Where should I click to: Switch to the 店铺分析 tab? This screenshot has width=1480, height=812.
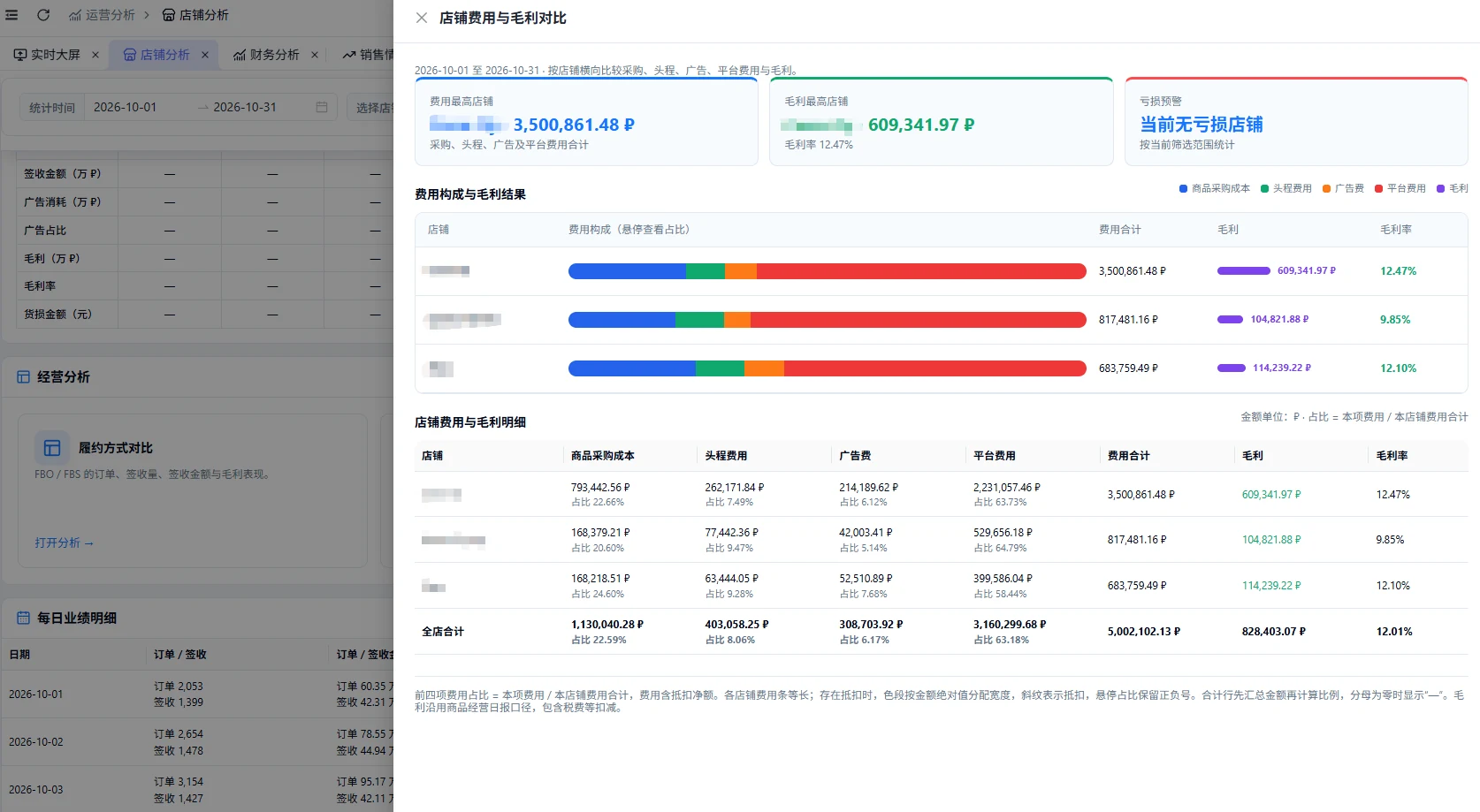(156, 55)
